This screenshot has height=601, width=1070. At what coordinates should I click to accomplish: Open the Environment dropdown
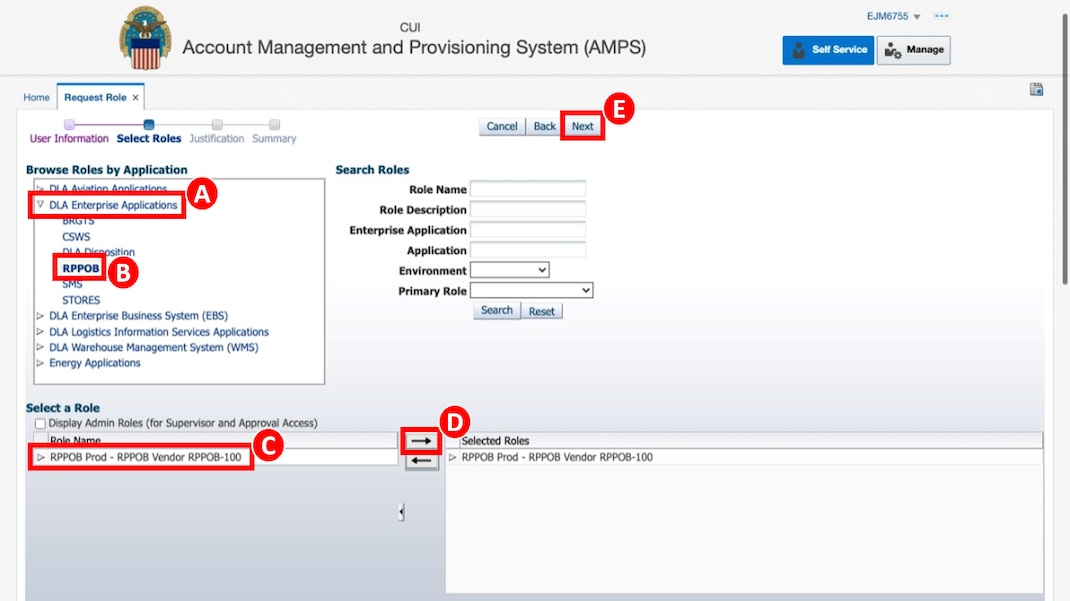[509, 270]
